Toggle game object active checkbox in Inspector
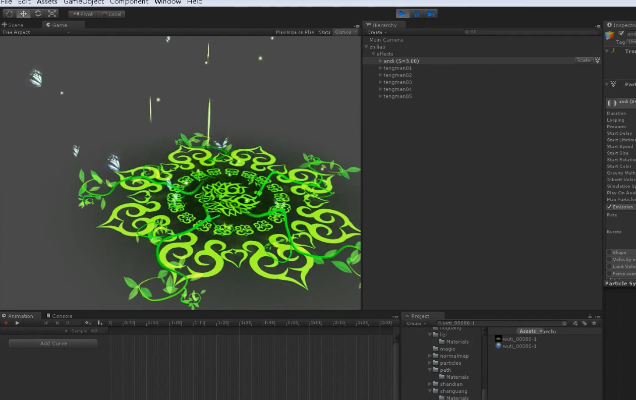Screen dimensions: 636x400 click(x=620, y=34)
